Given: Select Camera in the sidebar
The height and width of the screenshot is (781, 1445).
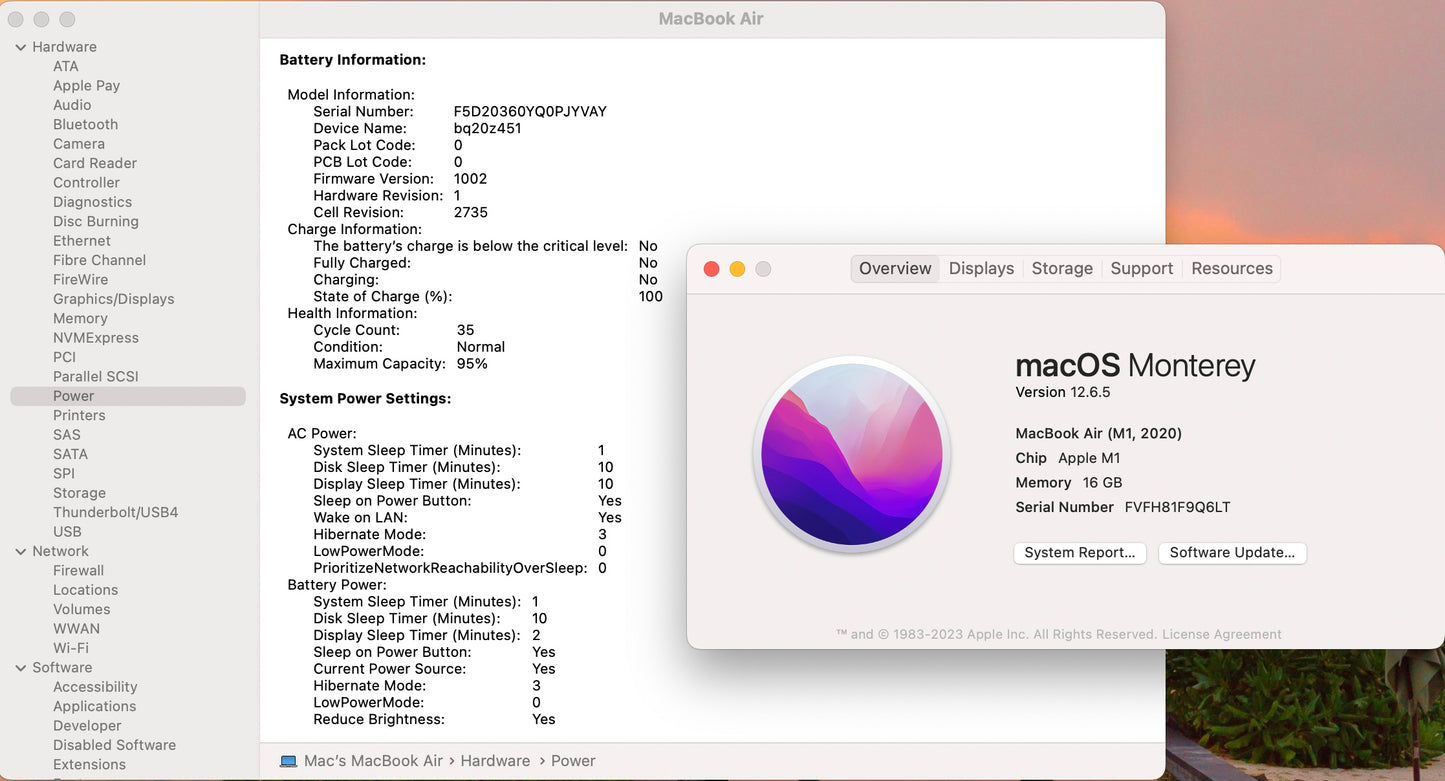Looking at the screenshot, I should point(79,144).
